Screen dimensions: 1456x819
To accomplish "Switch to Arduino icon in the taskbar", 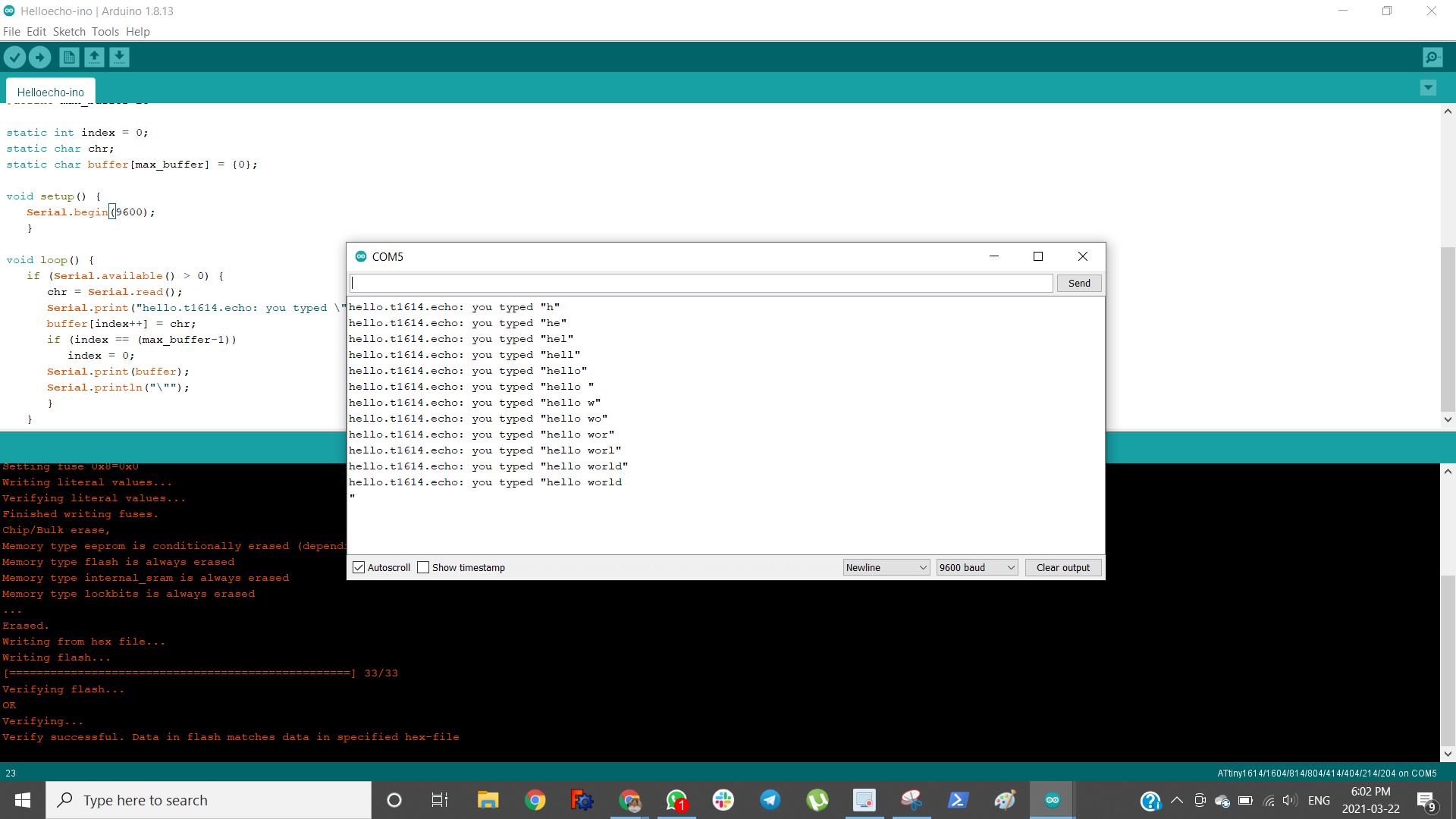I will pos(1052,800).
